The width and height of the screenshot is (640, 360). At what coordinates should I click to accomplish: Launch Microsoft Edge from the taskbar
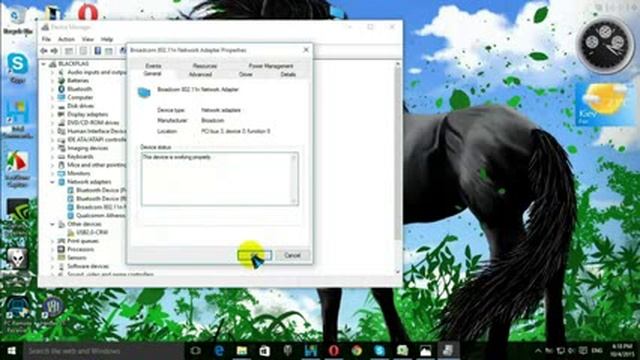[219, 351]
